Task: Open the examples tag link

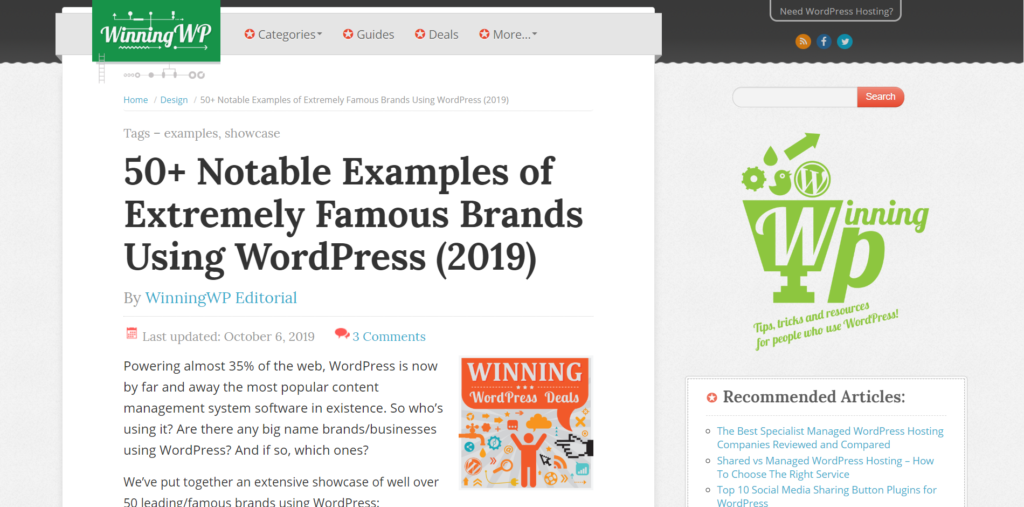Action: pyautogui.click(x=191, y=133)
